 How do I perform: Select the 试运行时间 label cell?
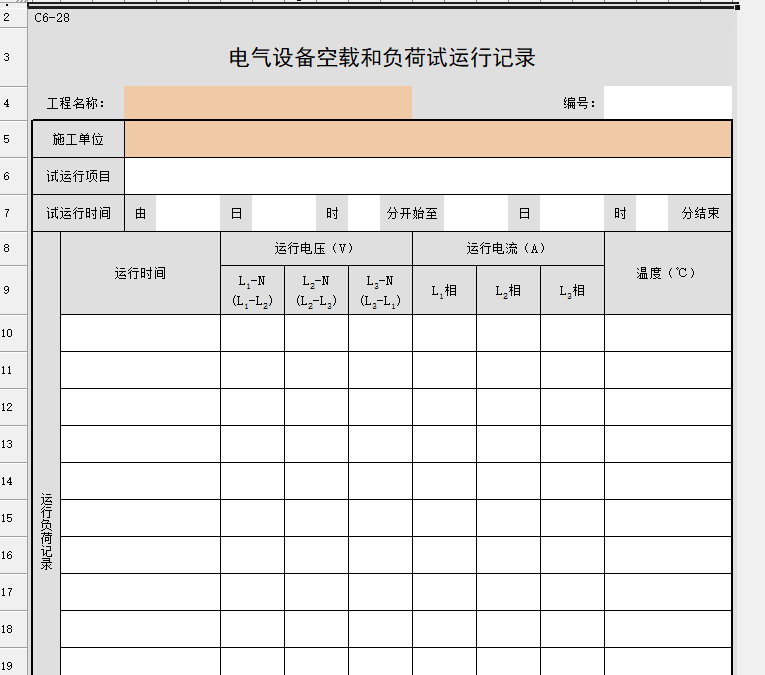tap(79, 213)
